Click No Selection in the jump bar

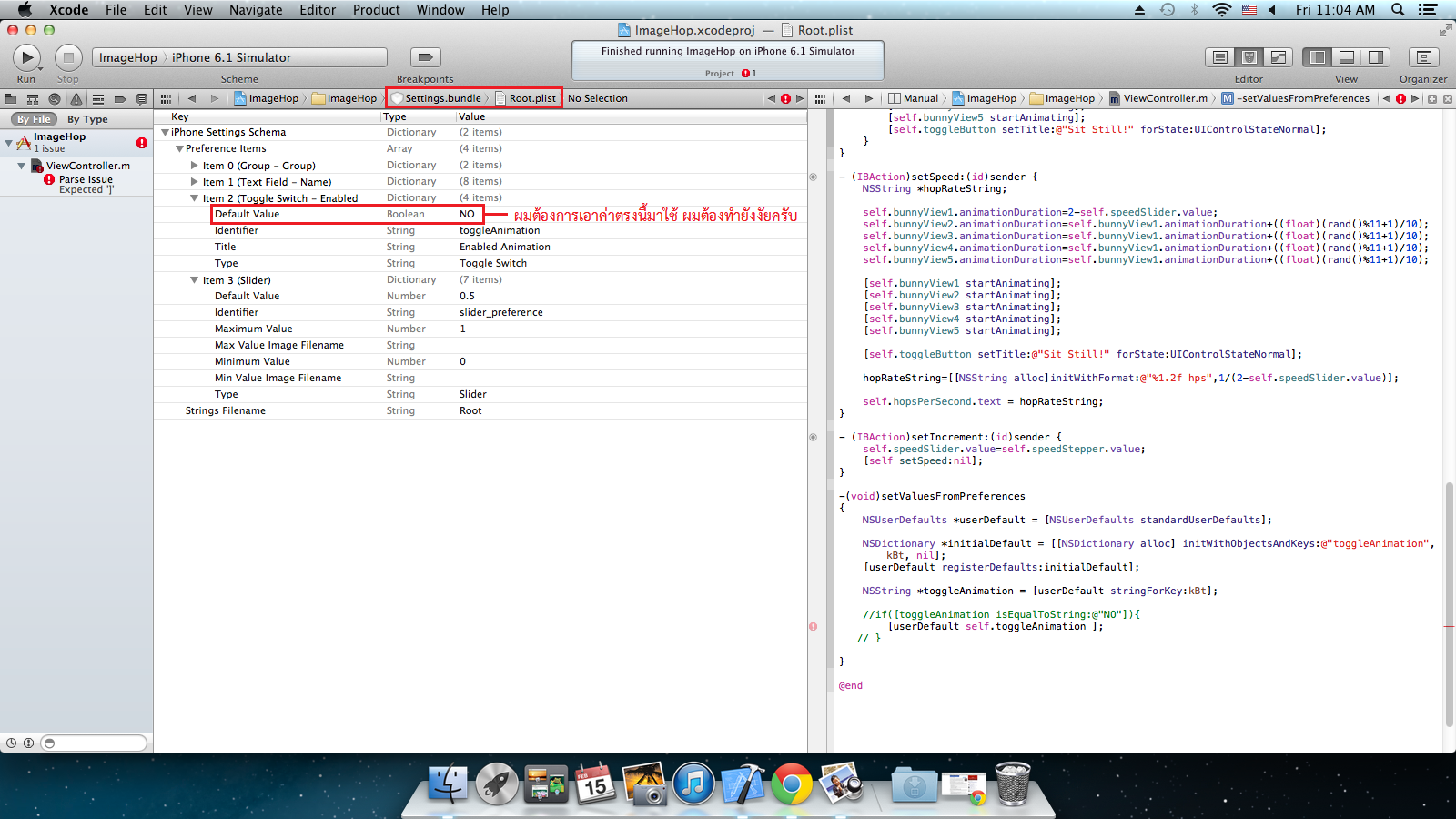(598, 98)
